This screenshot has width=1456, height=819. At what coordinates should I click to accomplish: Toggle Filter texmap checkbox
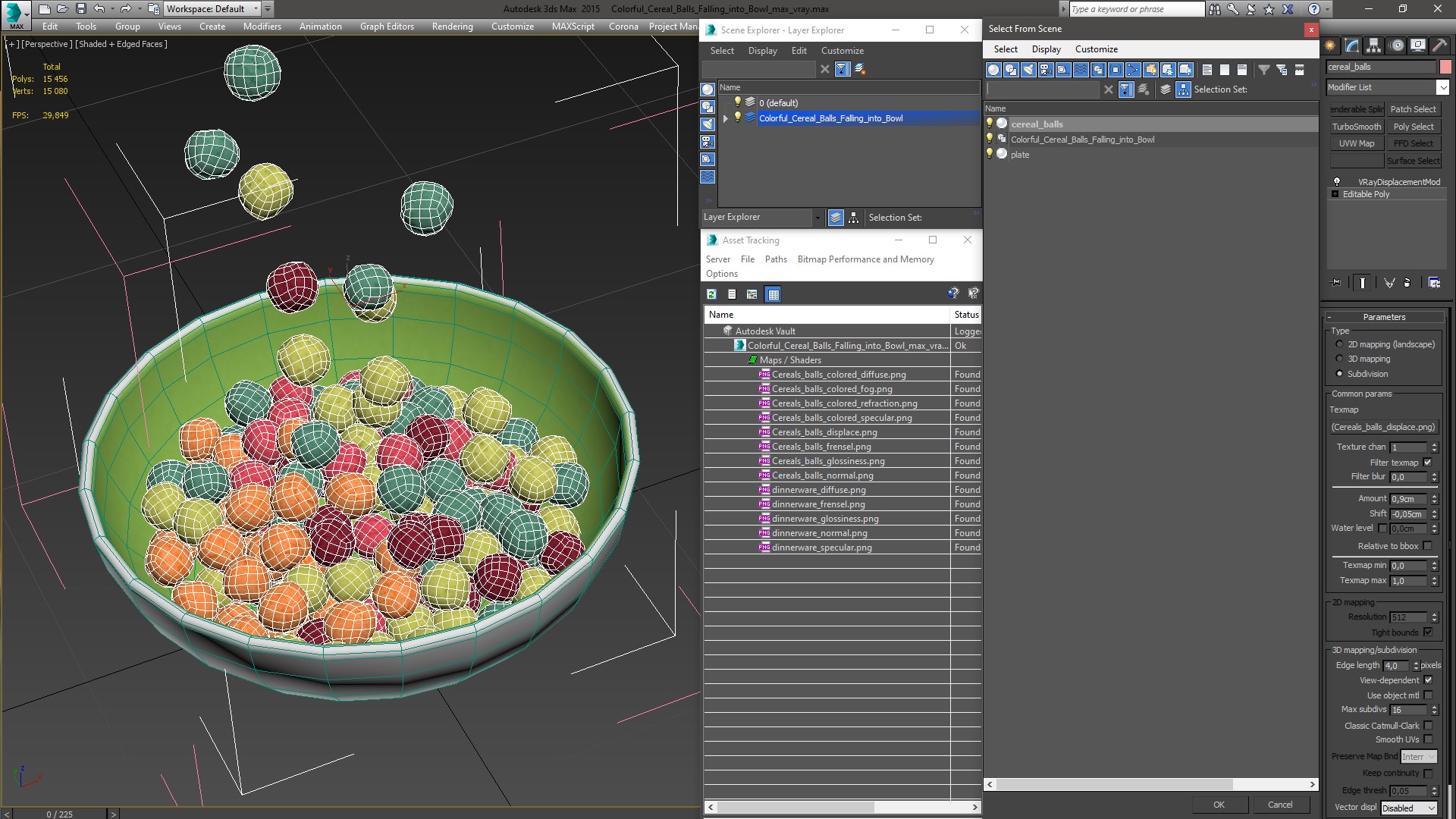point(1428,463)
